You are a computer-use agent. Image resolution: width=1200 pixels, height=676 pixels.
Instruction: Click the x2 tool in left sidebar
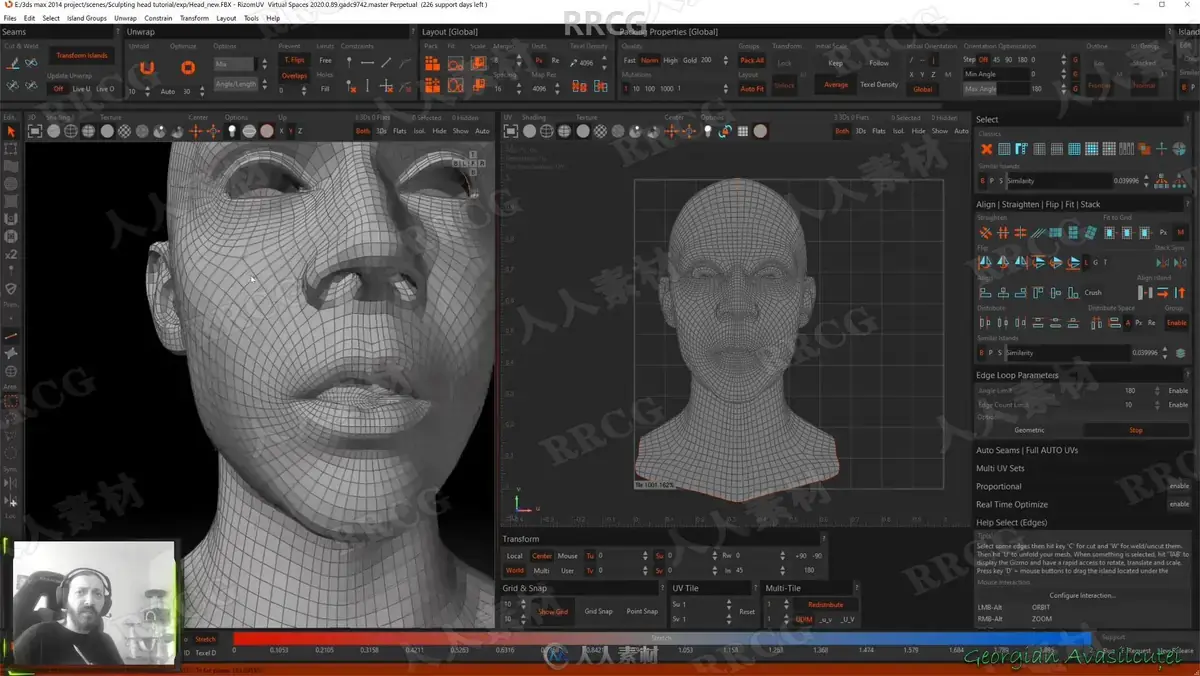(x=11, y=254)
